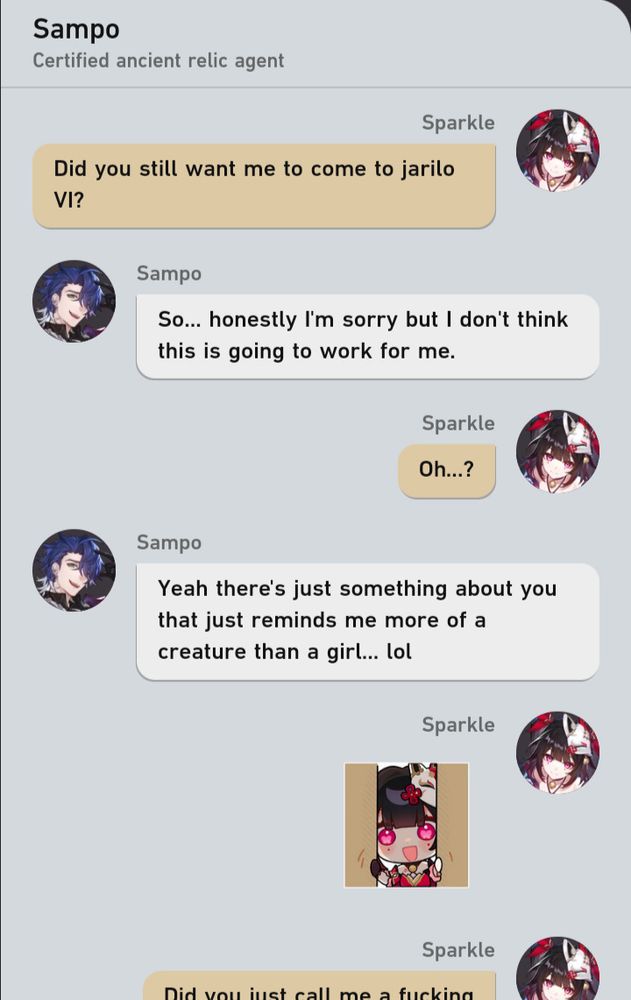Click the Sparkle name label above 'Oh...?'
Screen dimensions: 631x1000
coord(458,423)
